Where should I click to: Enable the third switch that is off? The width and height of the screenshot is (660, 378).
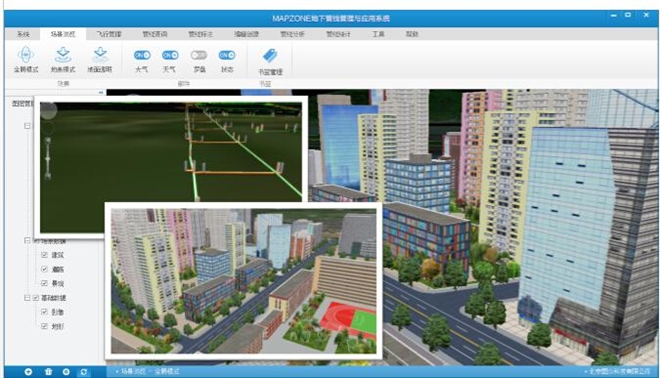click(199, 55)
